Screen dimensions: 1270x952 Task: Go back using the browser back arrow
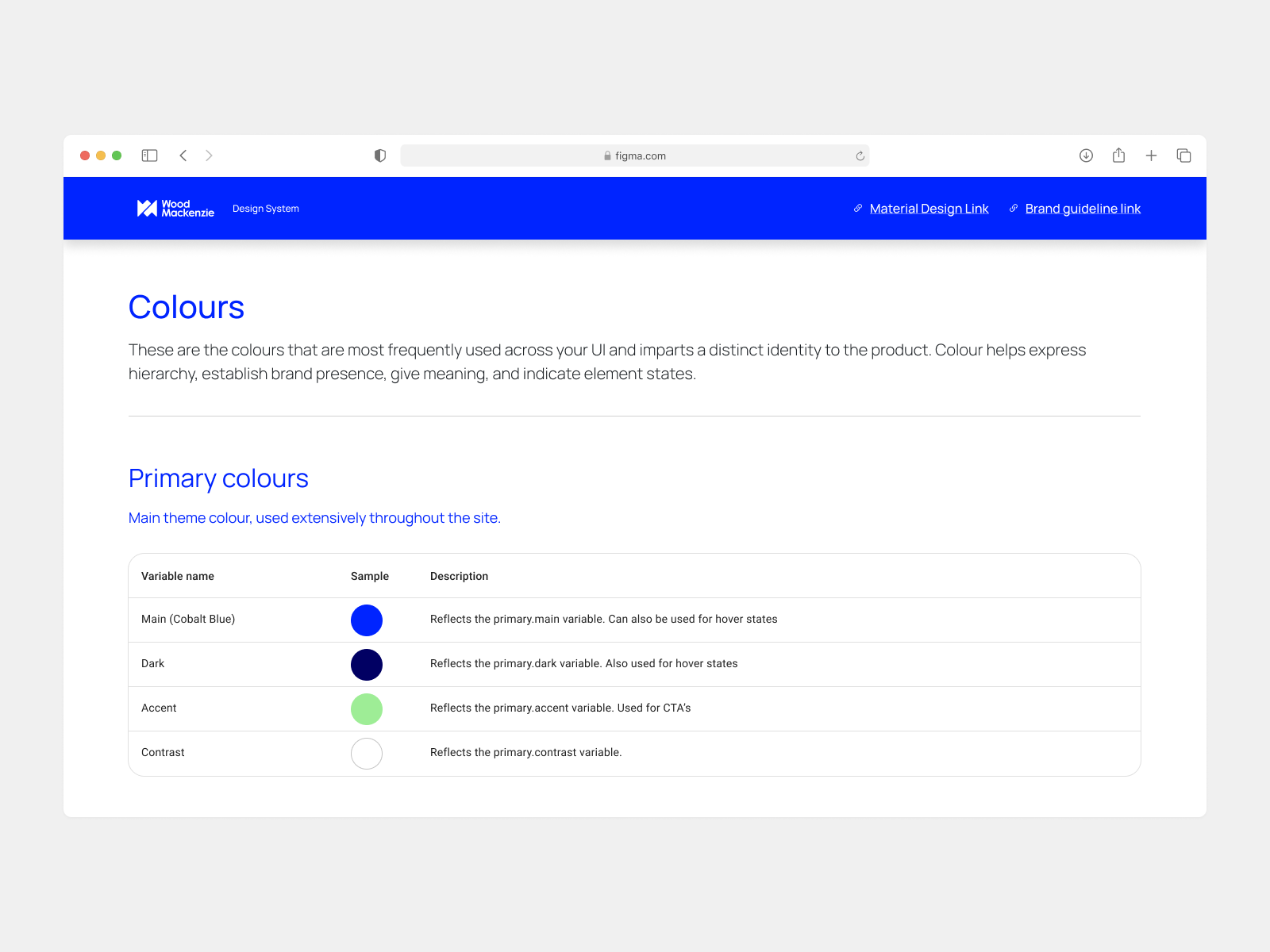pyautogui.click(x=183, y=155)
